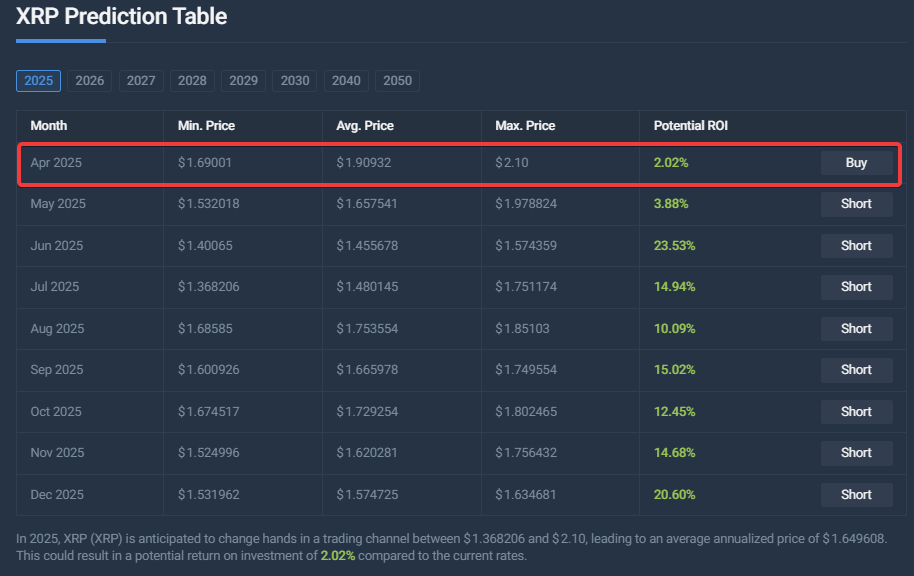This screenshot has height=576, width=914.
Task: Switch to the 2026 prediction tab
Action: (x=89, y=81)
